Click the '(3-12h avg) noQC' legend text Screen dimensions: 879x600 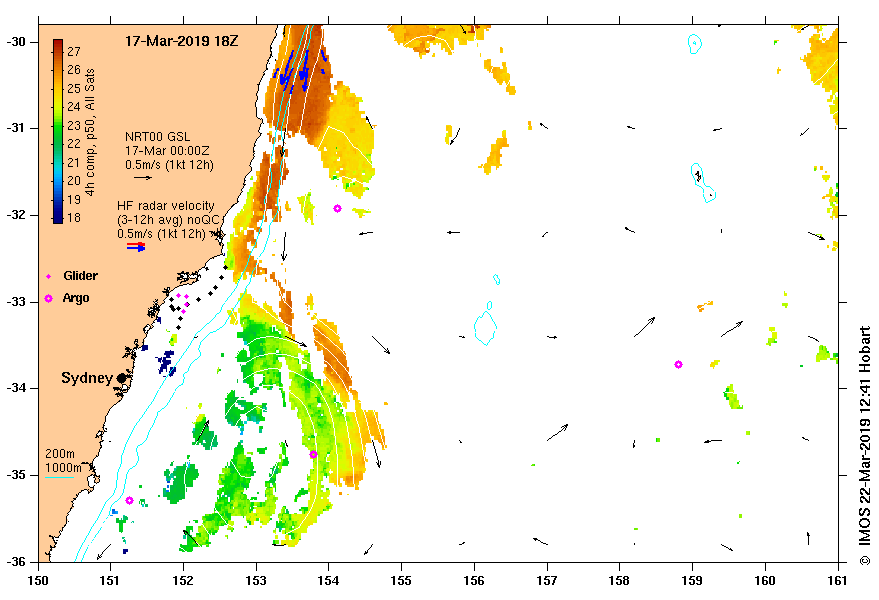tap(168, 220)
